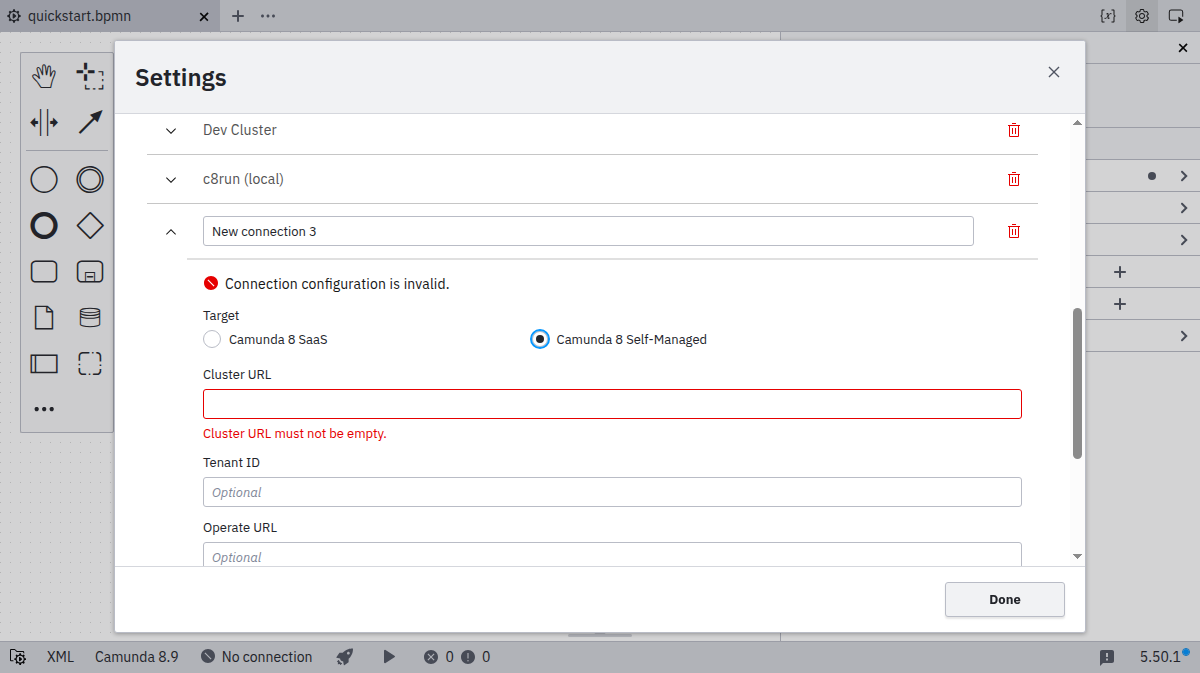Close the quickstart.bpmn tab
Image resolution: width=1200 pixels, height=673 pixels.
pyautogui.click(x=205, y=16)
